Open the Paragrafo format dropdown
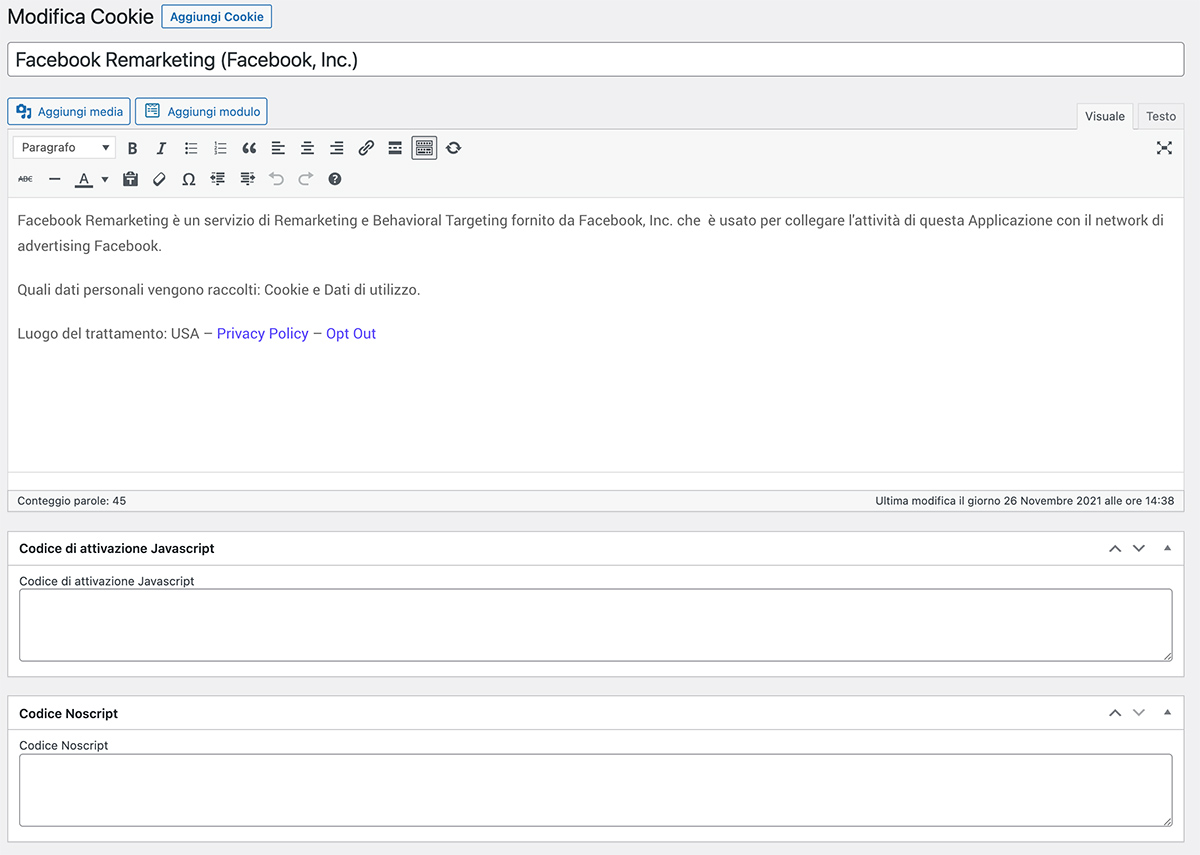Screen dimensions: 1200x855 pos(65,148)
